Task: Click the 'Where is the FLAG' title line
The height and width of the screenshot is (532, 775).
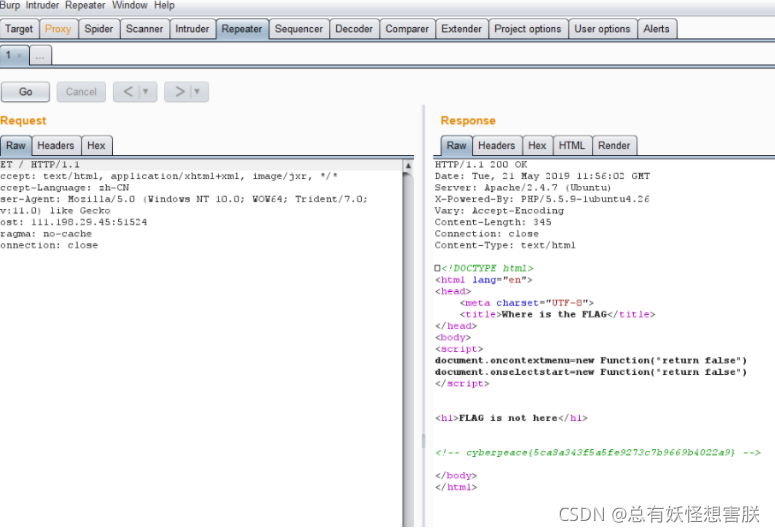Action: (x=558, y=314)
